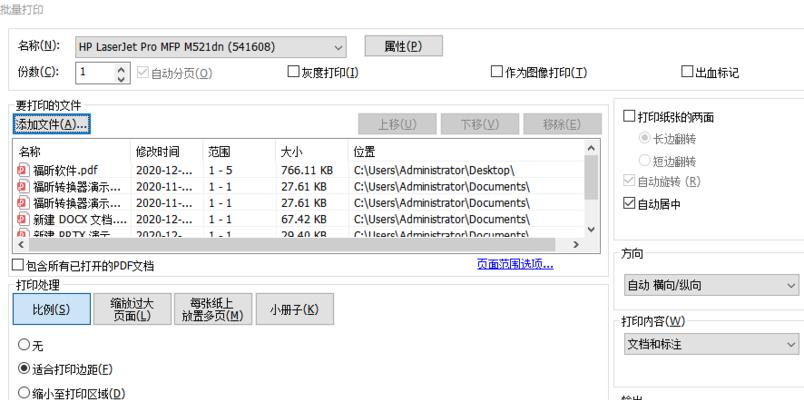Image resolution: width=804 pixels, height=400 pixels.
Task: Click range value 1 - 5
Action: coord(220,170)
